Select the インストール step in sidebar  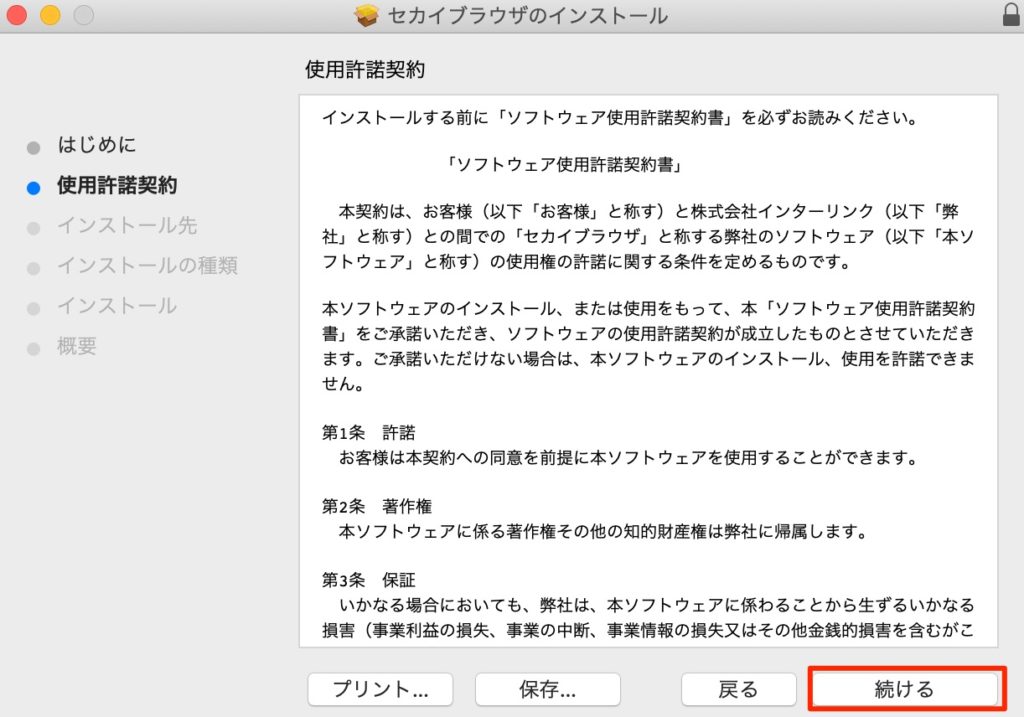point(117,306)
